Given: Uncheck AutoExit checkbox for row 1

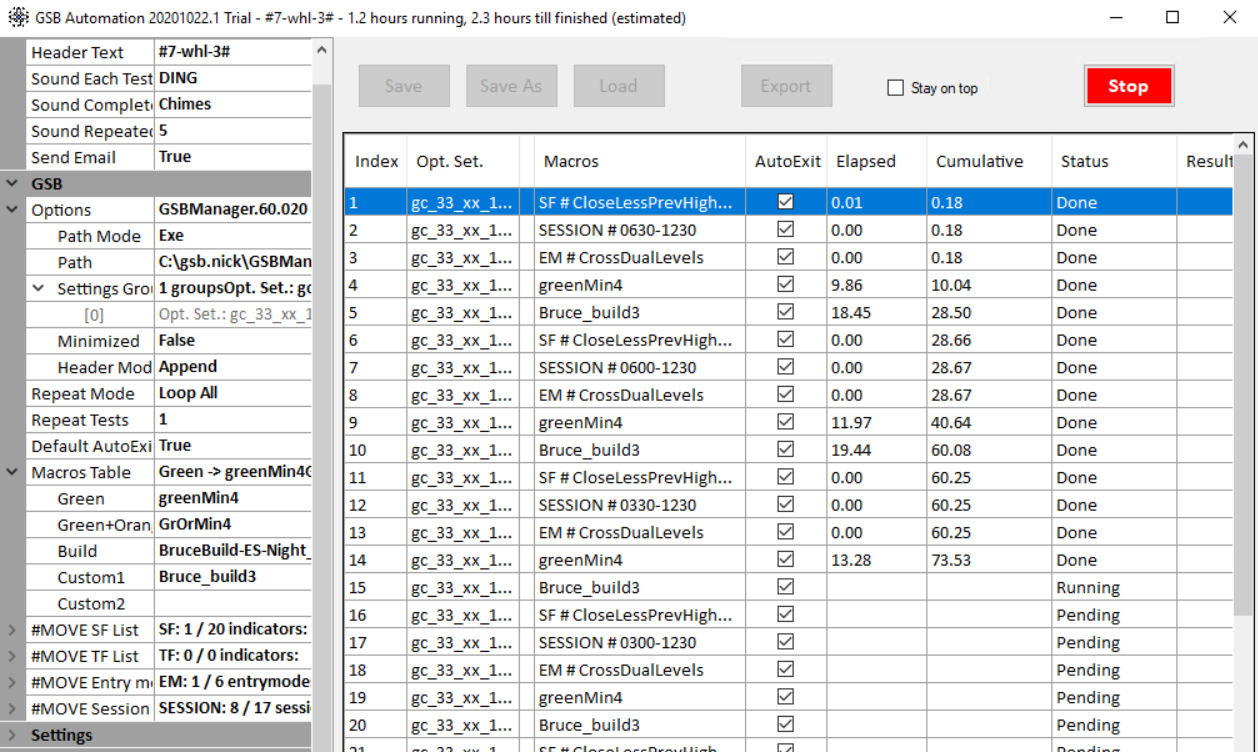Looking at the screenshot, I should click(786, 202).
